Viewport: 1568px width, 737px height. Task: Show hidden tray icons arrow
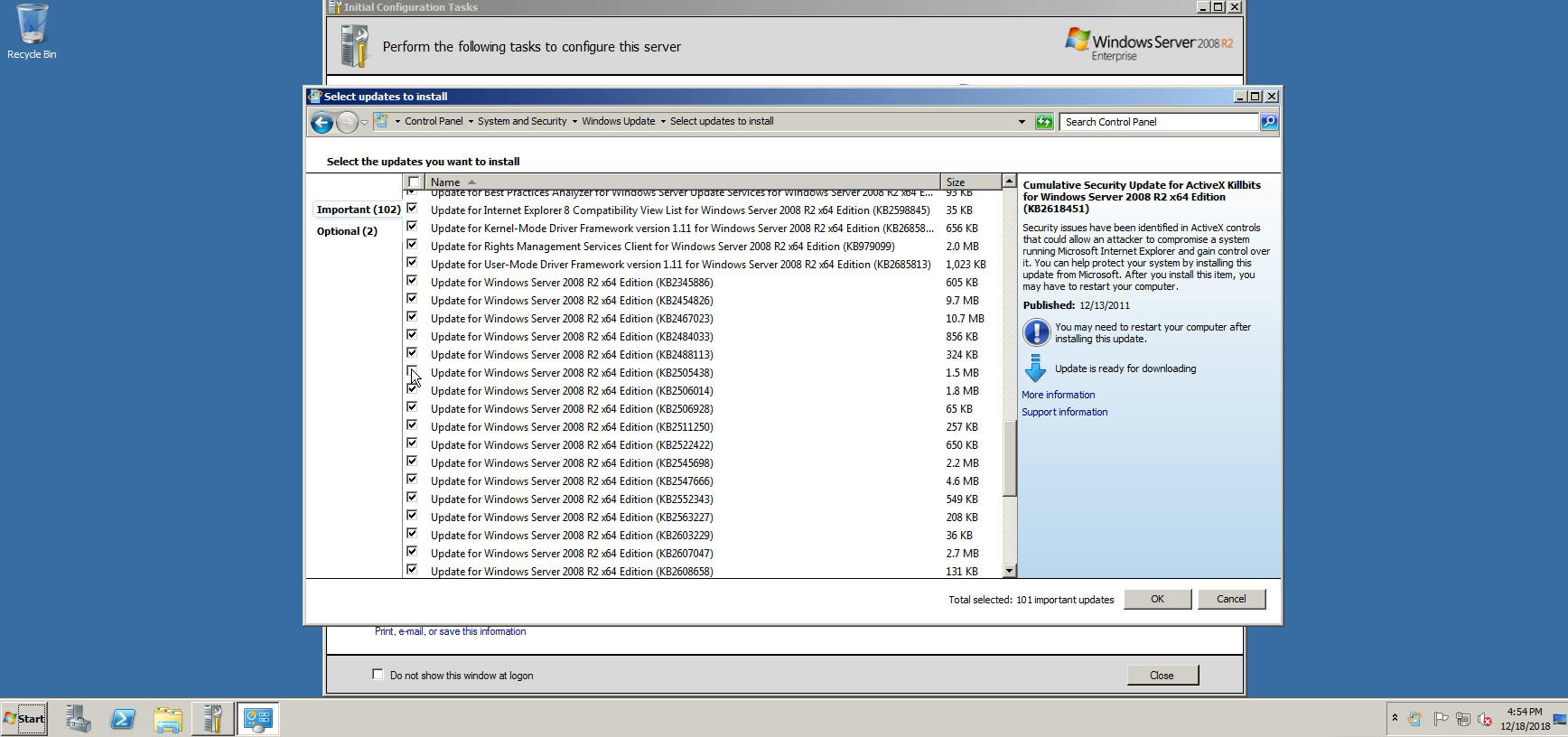tap(1395, 719)
